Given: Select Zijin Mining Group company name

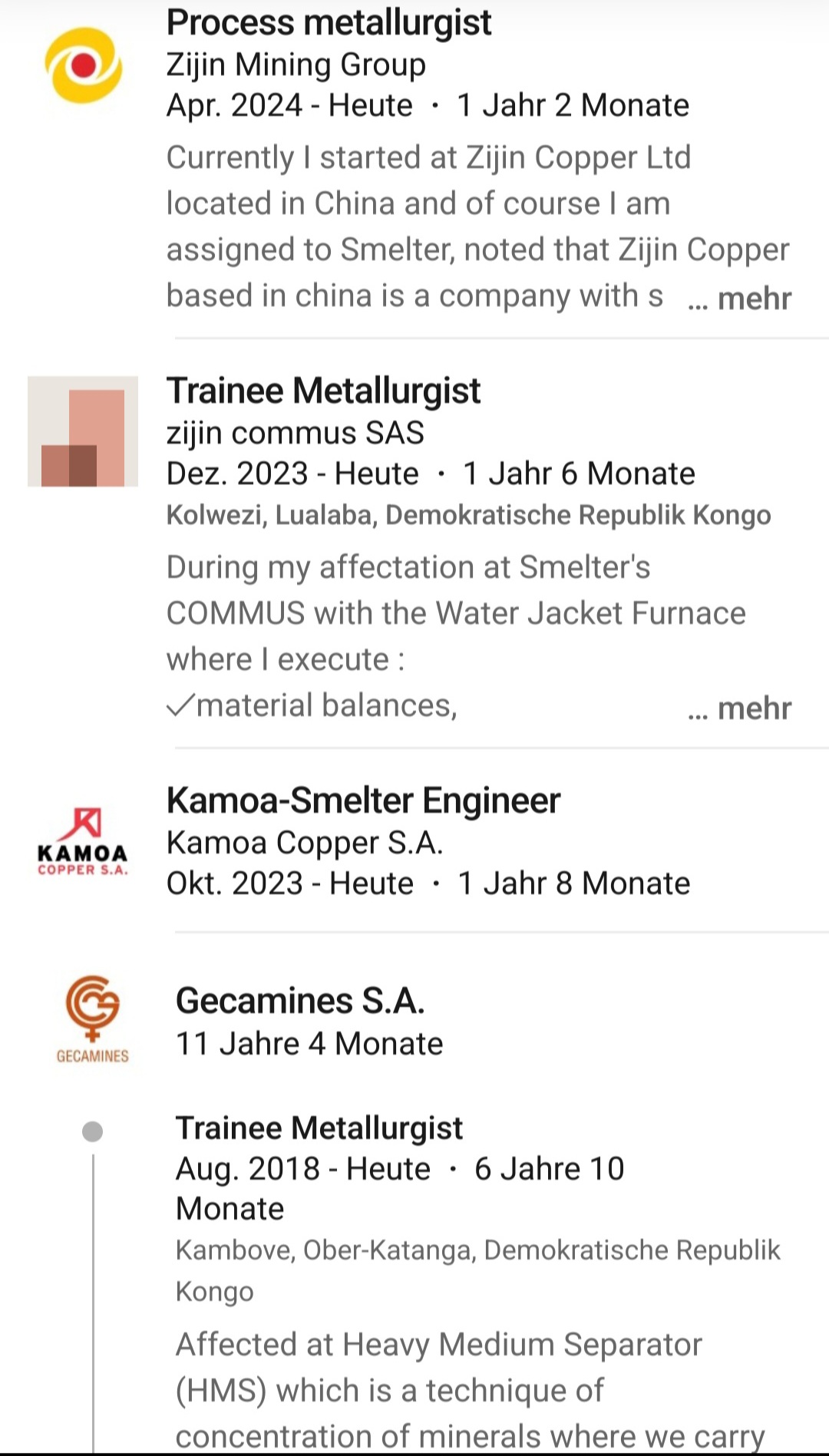Looking at the screenshot, I should click(296, 64).
